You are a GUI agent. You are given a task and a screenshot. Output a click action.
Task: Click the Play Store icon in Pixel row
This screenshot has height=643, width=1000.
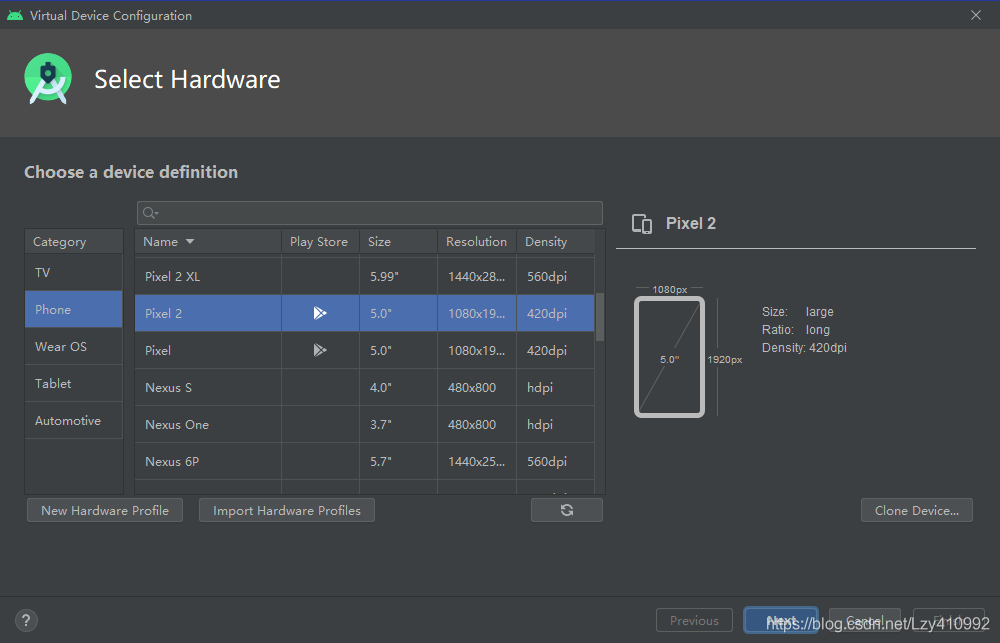click(x=320, y=350)
